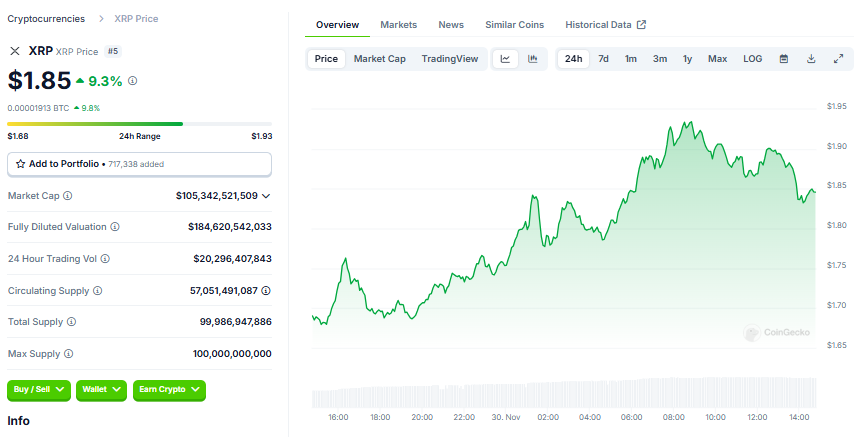Image resolution: width=862 pixels, height=437 pixels.
Task: Switch to the Markets tab
Action: [399, 25]
